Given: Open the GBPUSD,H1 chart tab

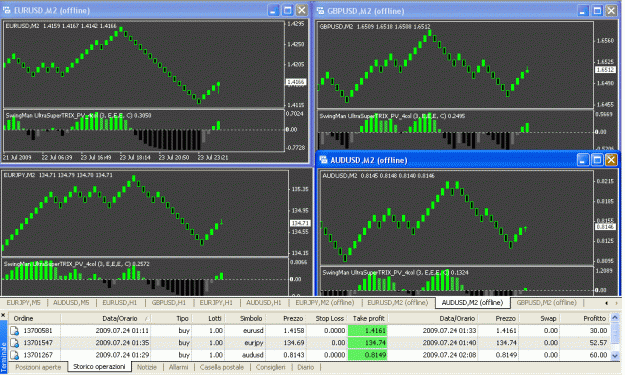Looking at the screenshot, I should [169, 303].
